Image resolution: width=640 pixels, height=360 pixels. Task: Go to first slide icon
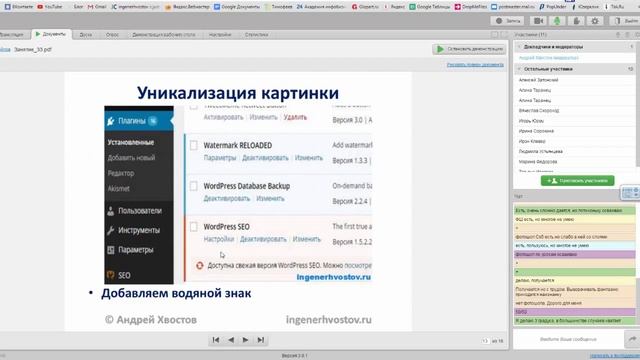coord(216,340)
